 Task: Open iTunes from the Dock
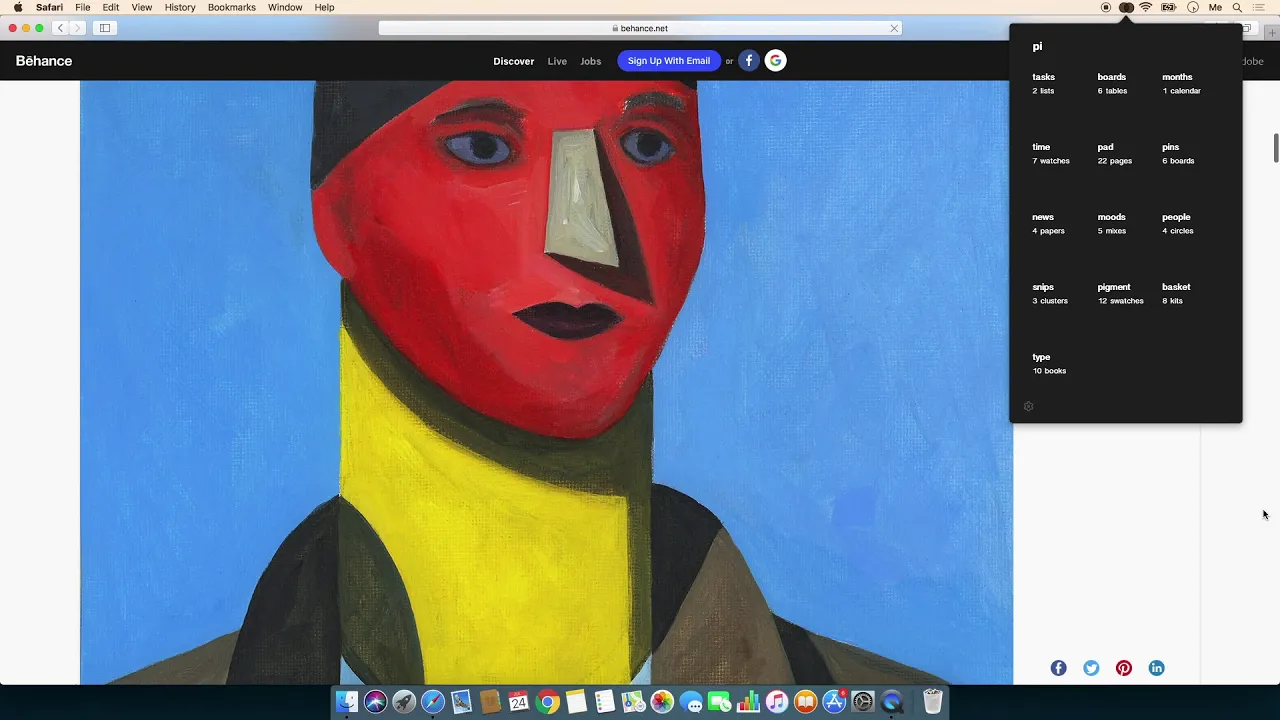click(777, 702)
